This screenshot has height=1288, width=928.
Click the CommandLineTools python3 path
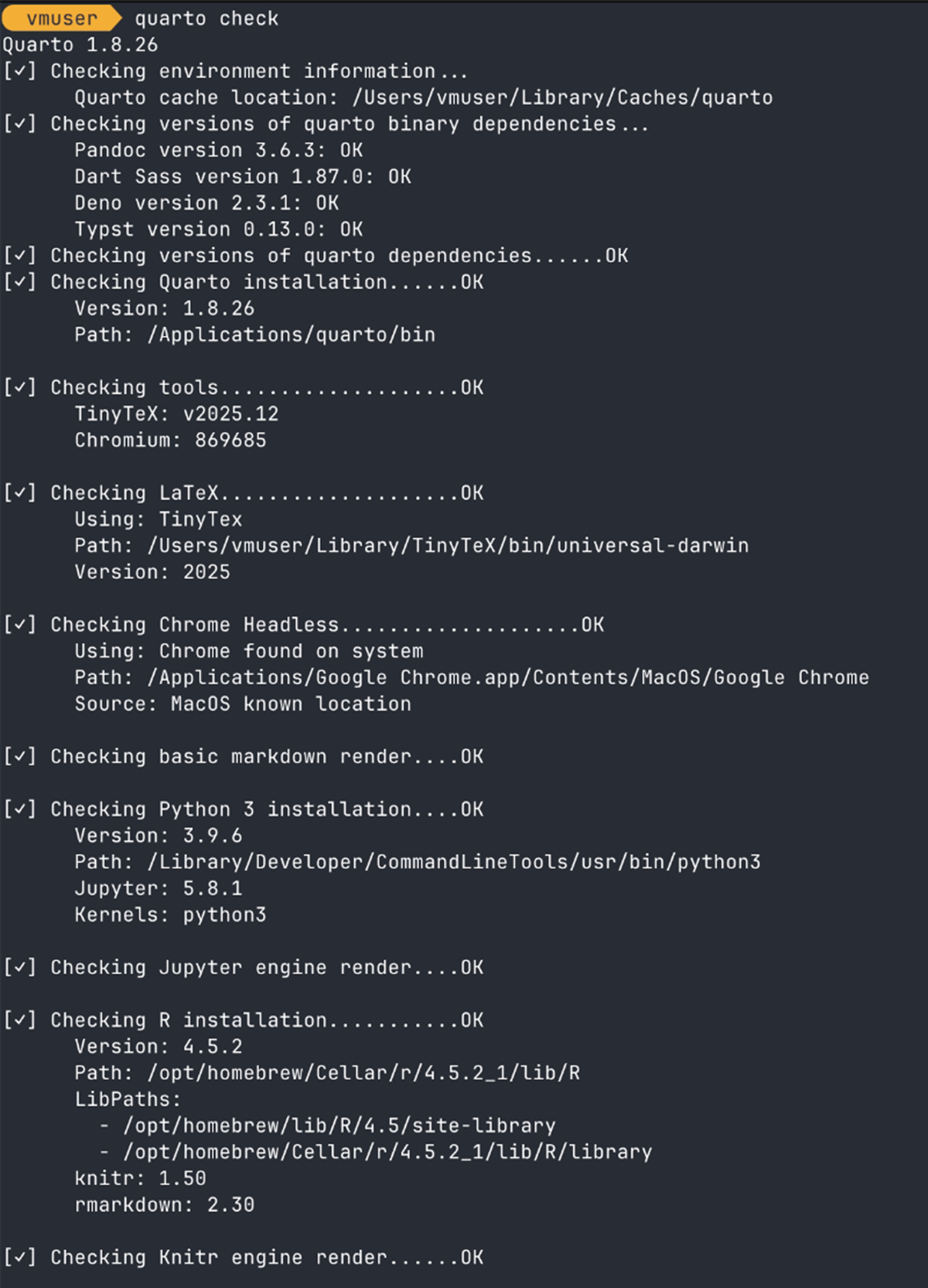tap(454, 862)
